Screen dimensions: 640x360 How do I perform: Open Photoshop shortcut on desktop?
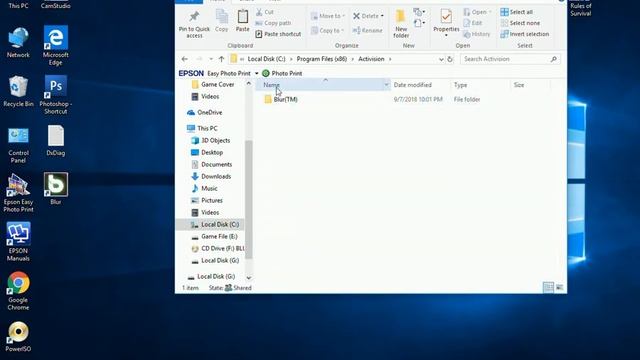(x=56, y=95)
